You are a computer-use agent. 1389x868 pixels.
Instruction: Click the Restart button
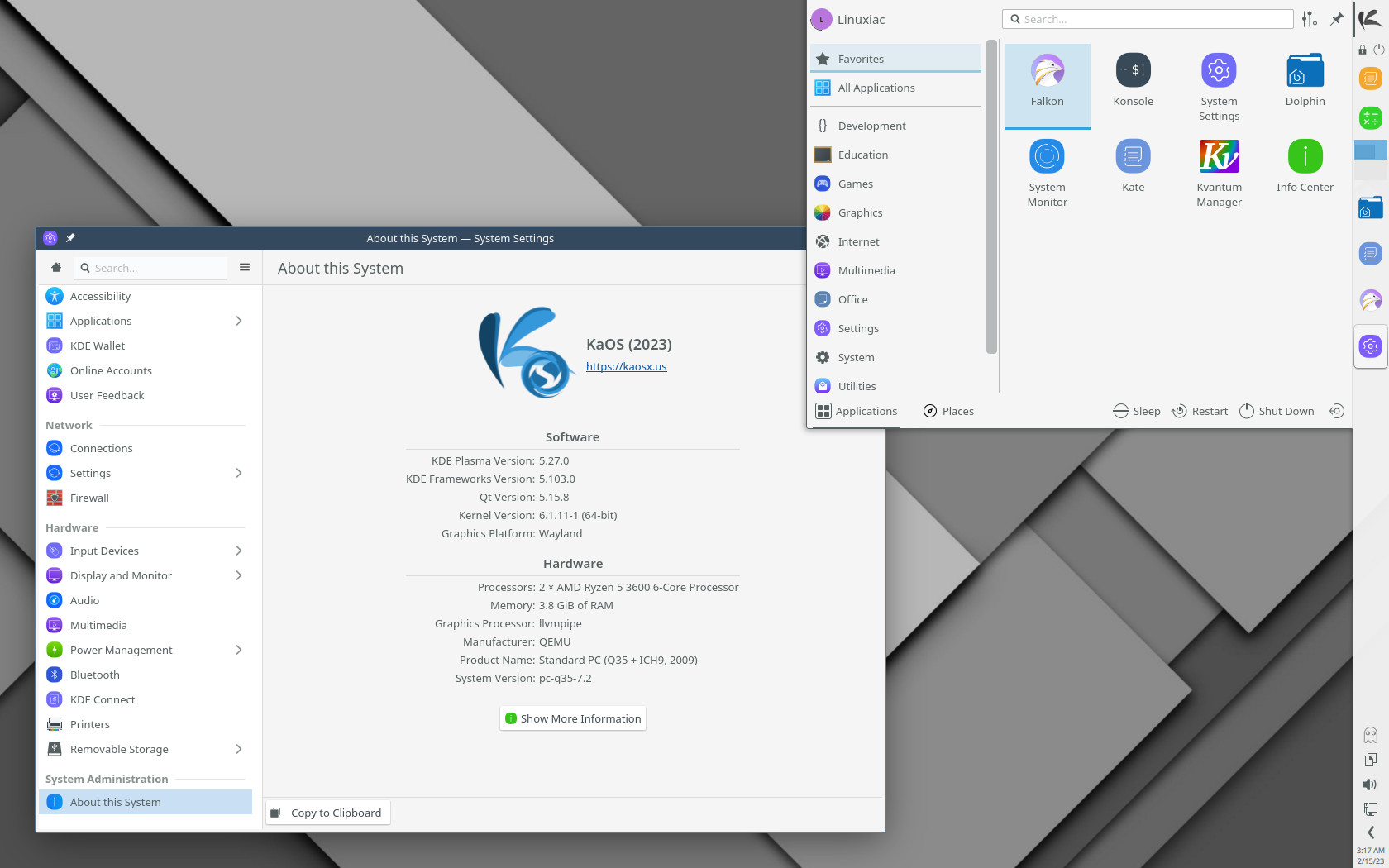tap(1200, 411)
